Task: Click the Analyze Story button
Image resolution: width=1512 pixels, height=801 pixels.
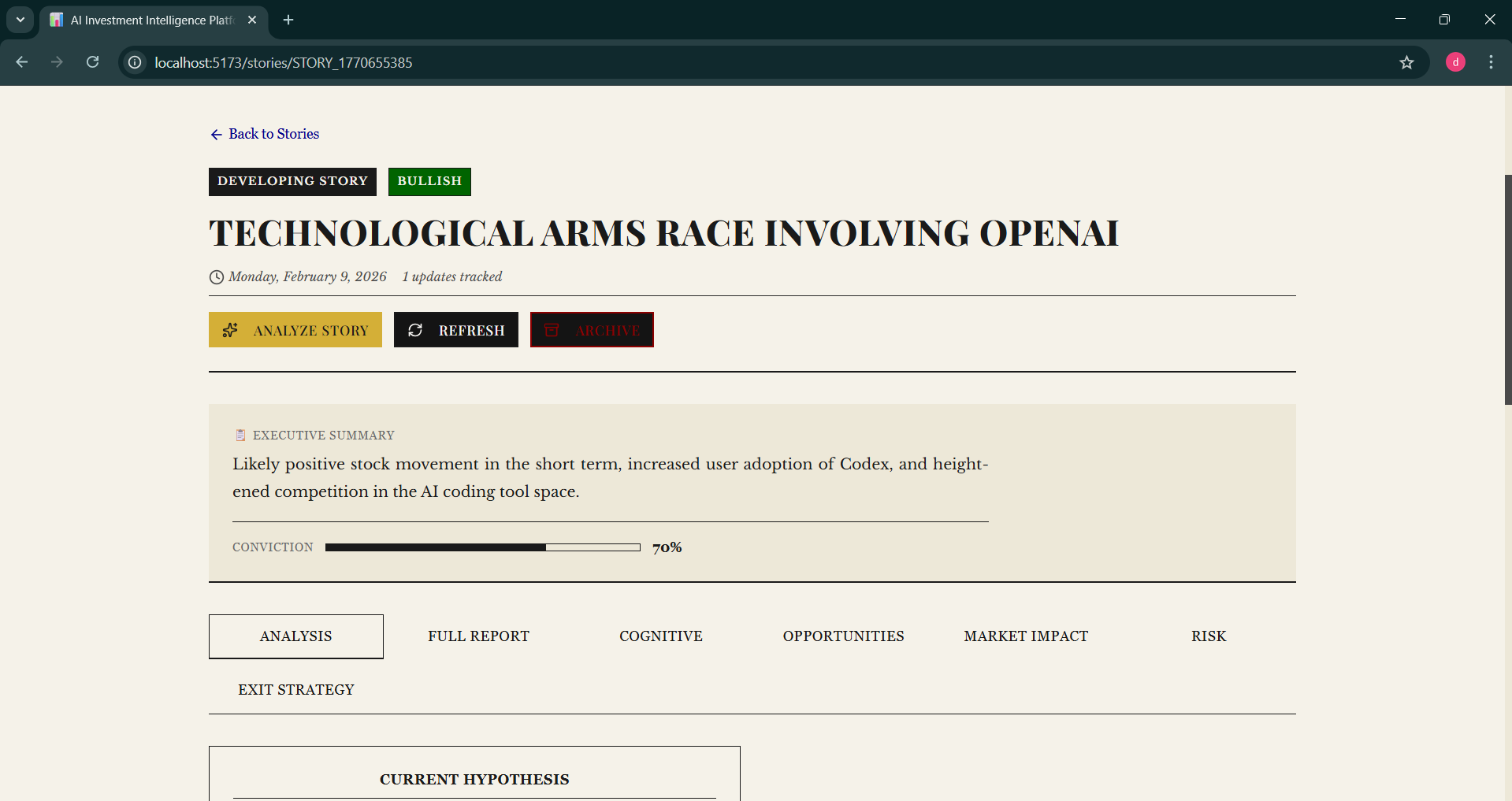Action: point(295,330)
